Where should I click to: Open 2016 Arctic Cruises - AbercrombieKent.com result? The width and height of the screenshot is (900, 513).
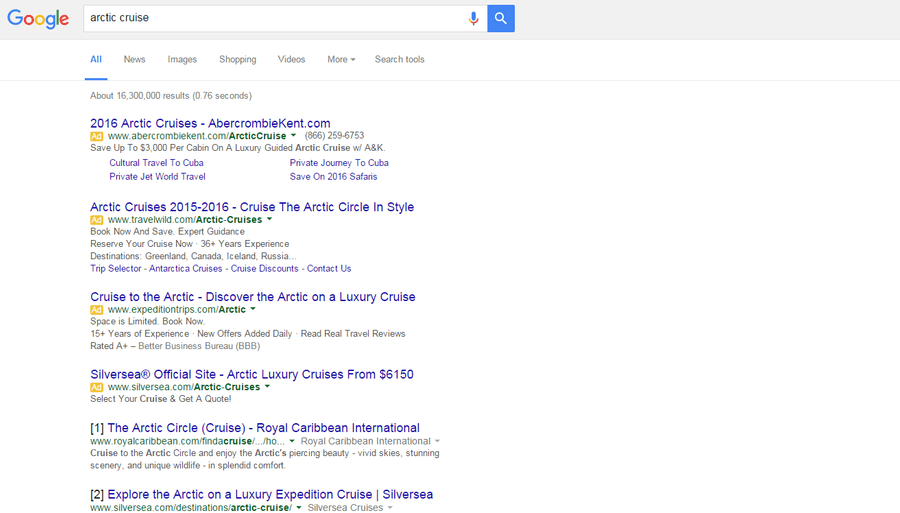[x=210, y=123]
